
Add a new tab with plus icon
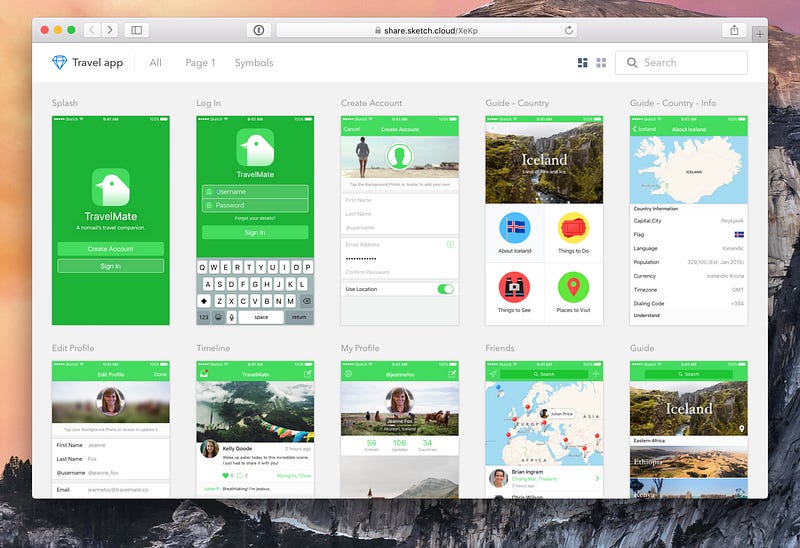tap(760, 34)
